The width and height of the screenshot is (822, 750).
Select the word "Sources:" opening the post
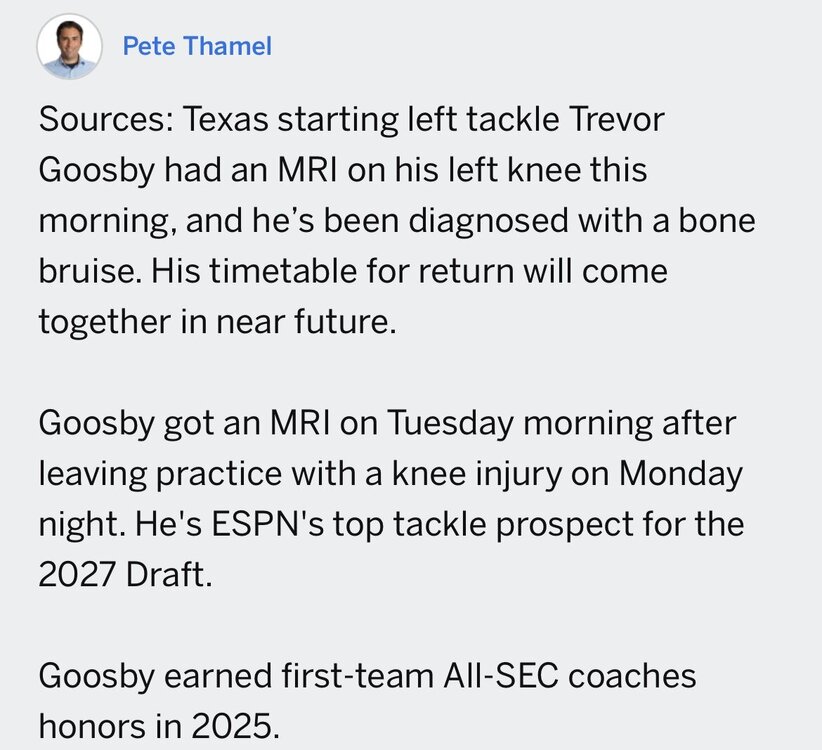pos(106,119)
